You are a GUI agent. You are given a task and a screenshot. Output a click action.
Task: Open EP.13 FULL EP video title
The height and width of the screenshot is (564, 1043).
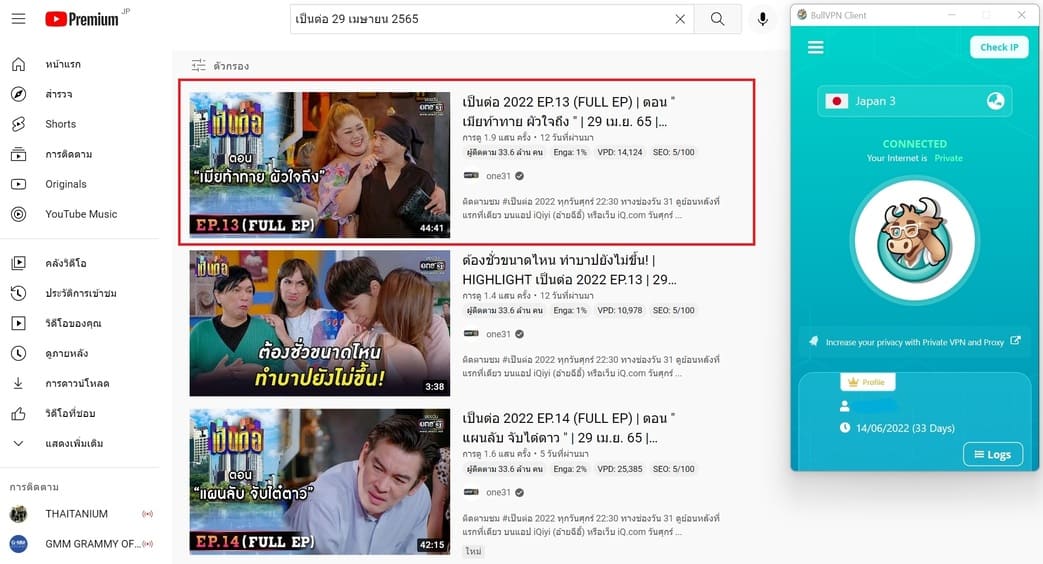[x=568, y=112]
